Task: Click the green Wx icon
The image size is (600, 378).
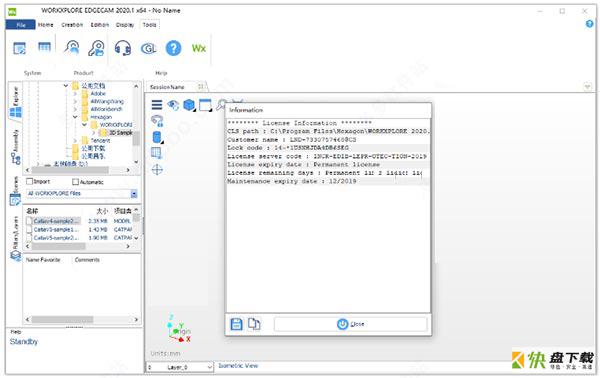Action: (199, 49)
